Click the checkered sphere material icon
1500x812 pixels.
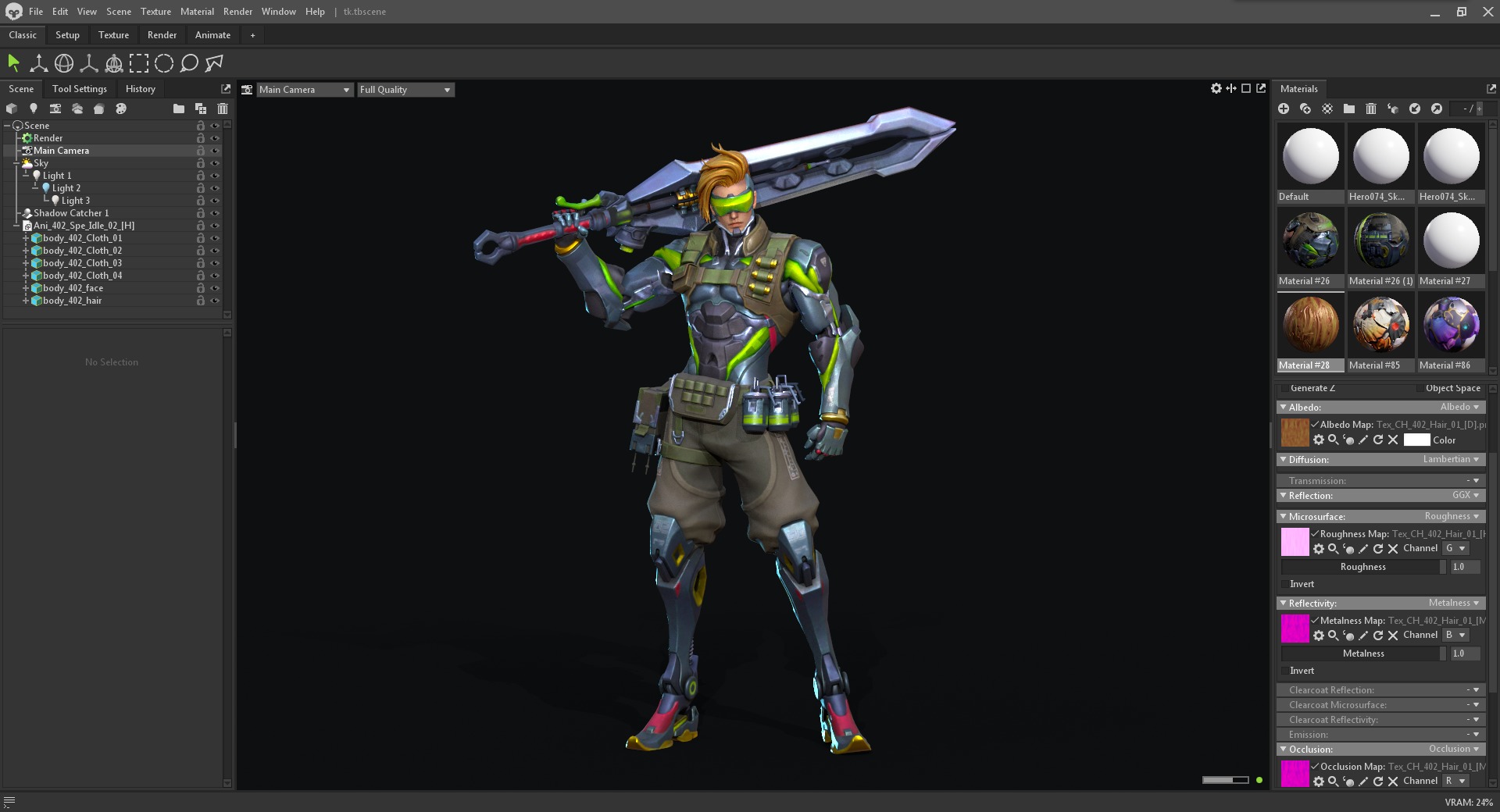click(x=1327, y=109)
